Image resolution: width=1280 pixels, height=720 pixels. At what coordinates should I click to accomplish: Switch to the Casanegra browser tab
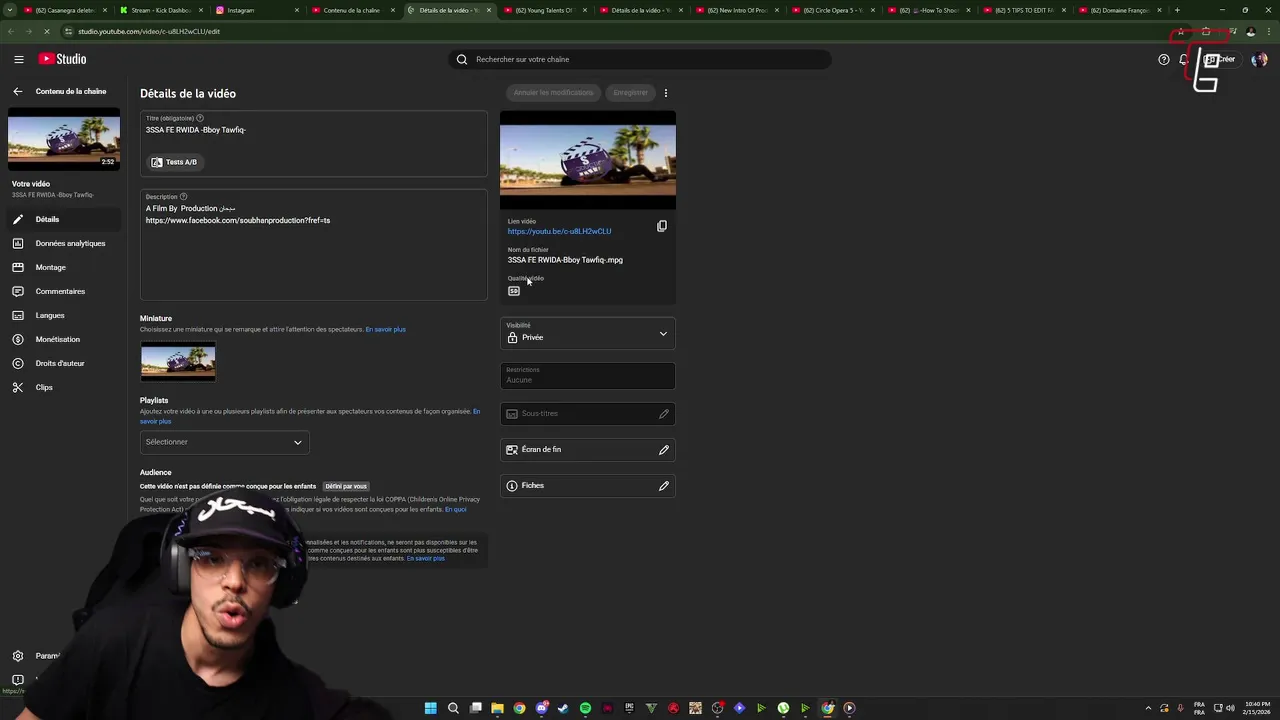pyautogui.click(x=64, y=10)
